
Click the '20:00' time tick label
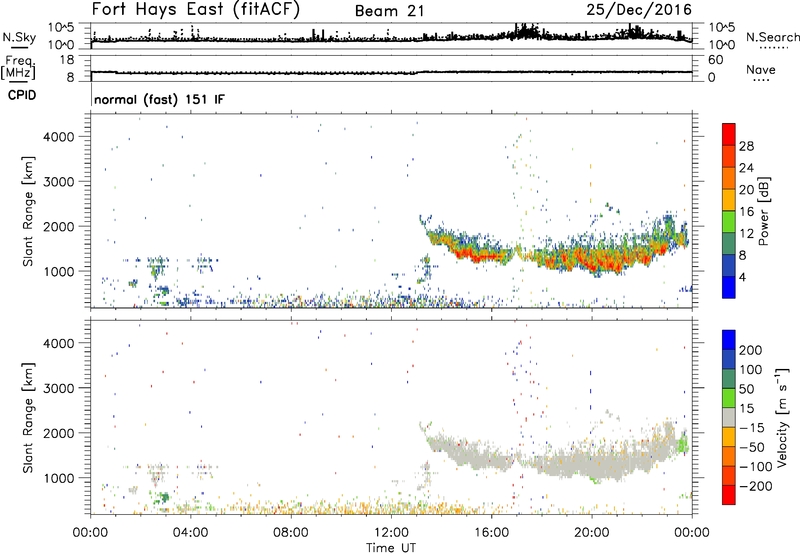point(591,533)
